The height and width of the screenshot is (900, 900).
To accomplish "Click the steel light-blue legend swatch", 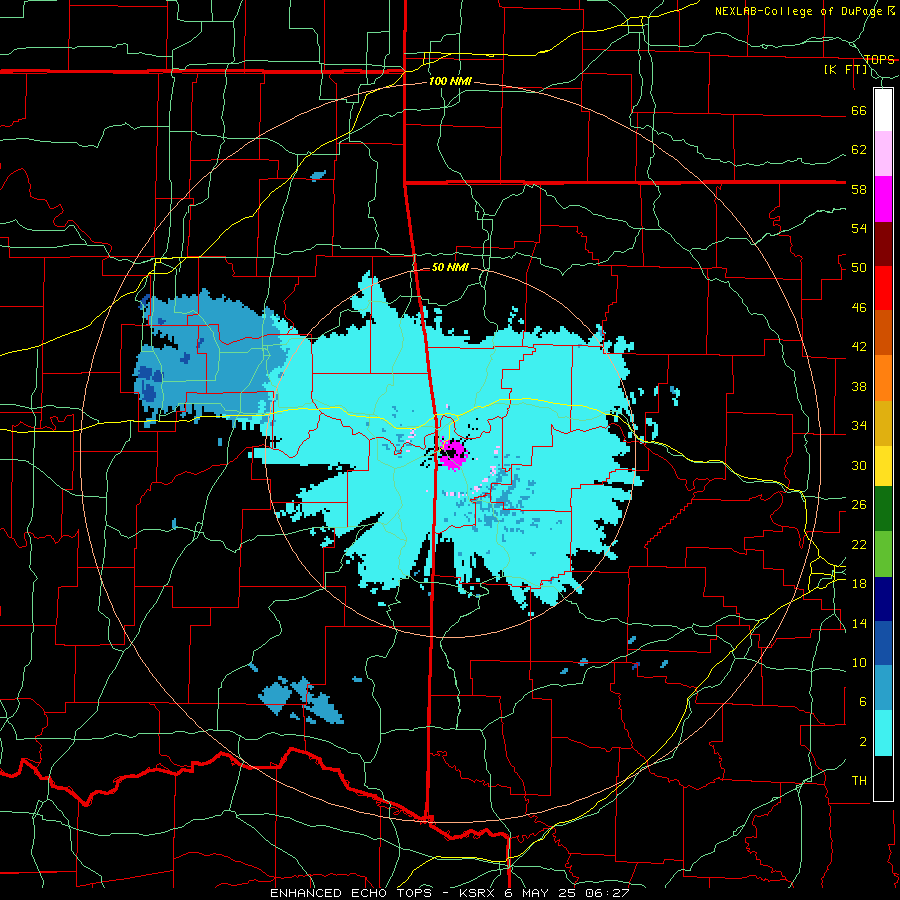I will (883, 687).
